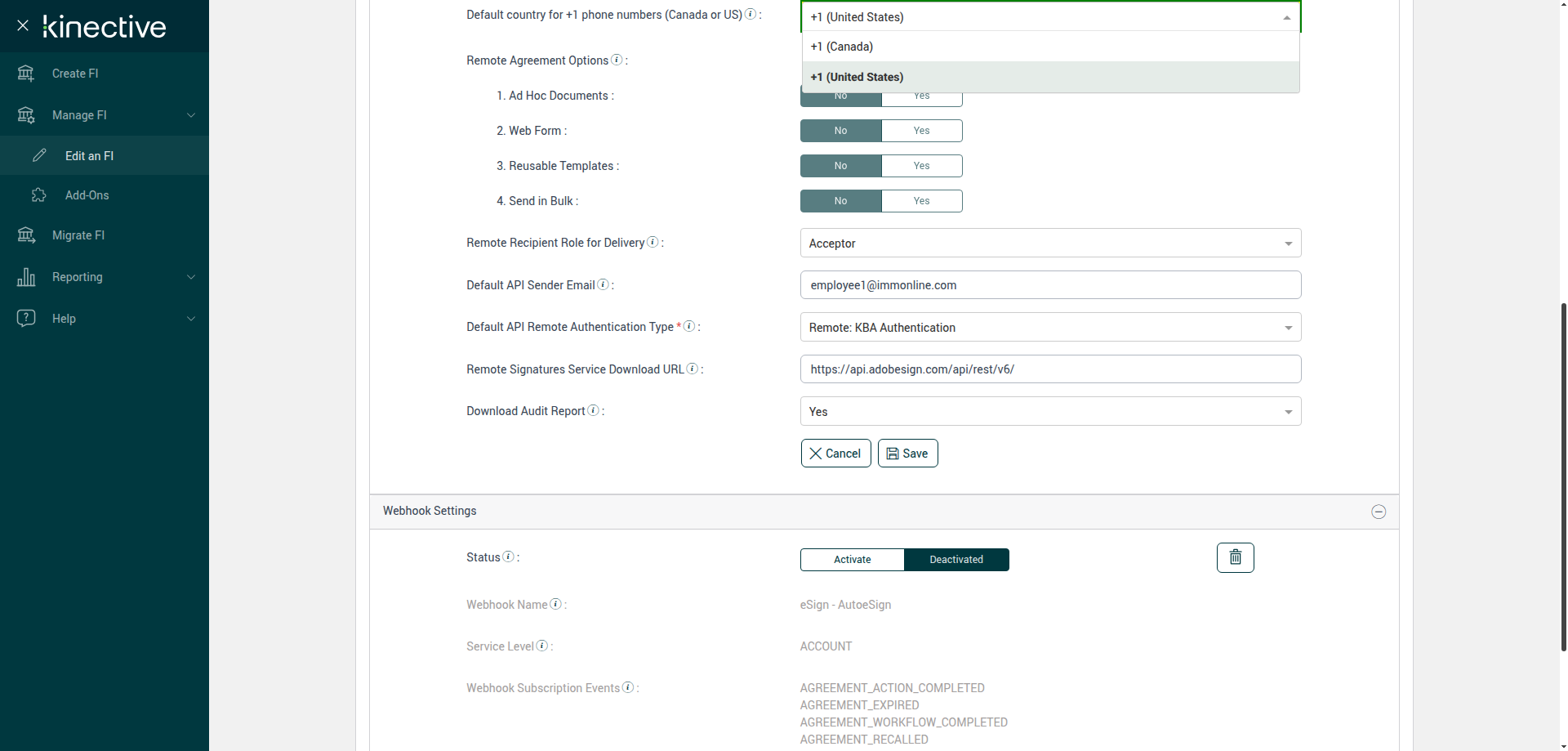Click the Create FI bank icon

point(26,74)
